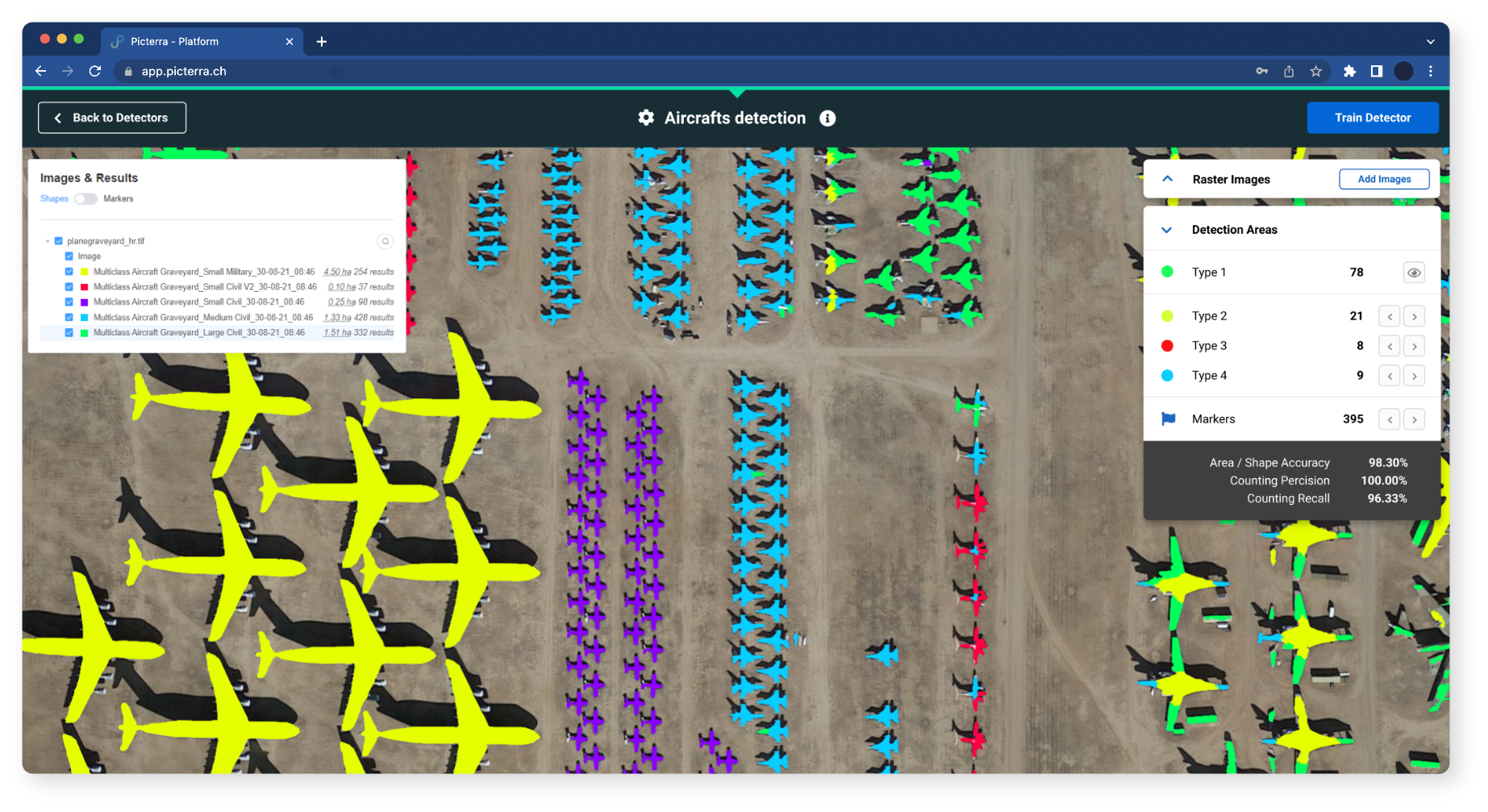The height and width of the screenshot is (812, 1488).
Task: Collapse the Detection Areas section
Action: (x=1166, y=230)
